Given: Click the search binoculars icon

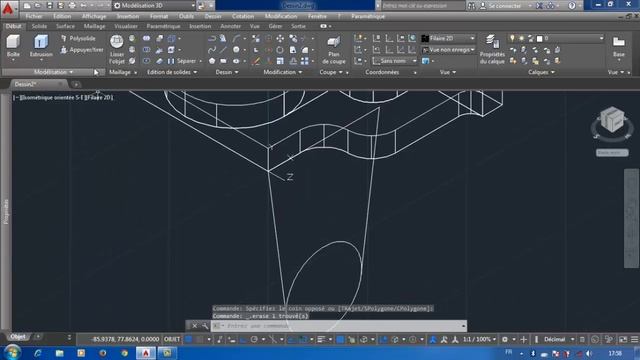Looking at the screenshot, I should coord(471,6).
